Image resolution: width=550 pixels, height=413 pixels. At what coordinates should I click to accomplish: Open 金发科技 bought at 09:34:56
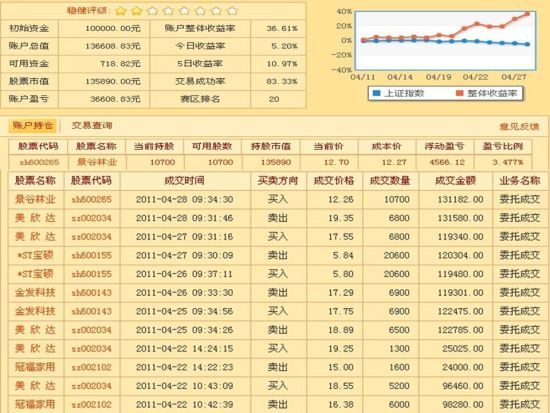pos(35,311)
